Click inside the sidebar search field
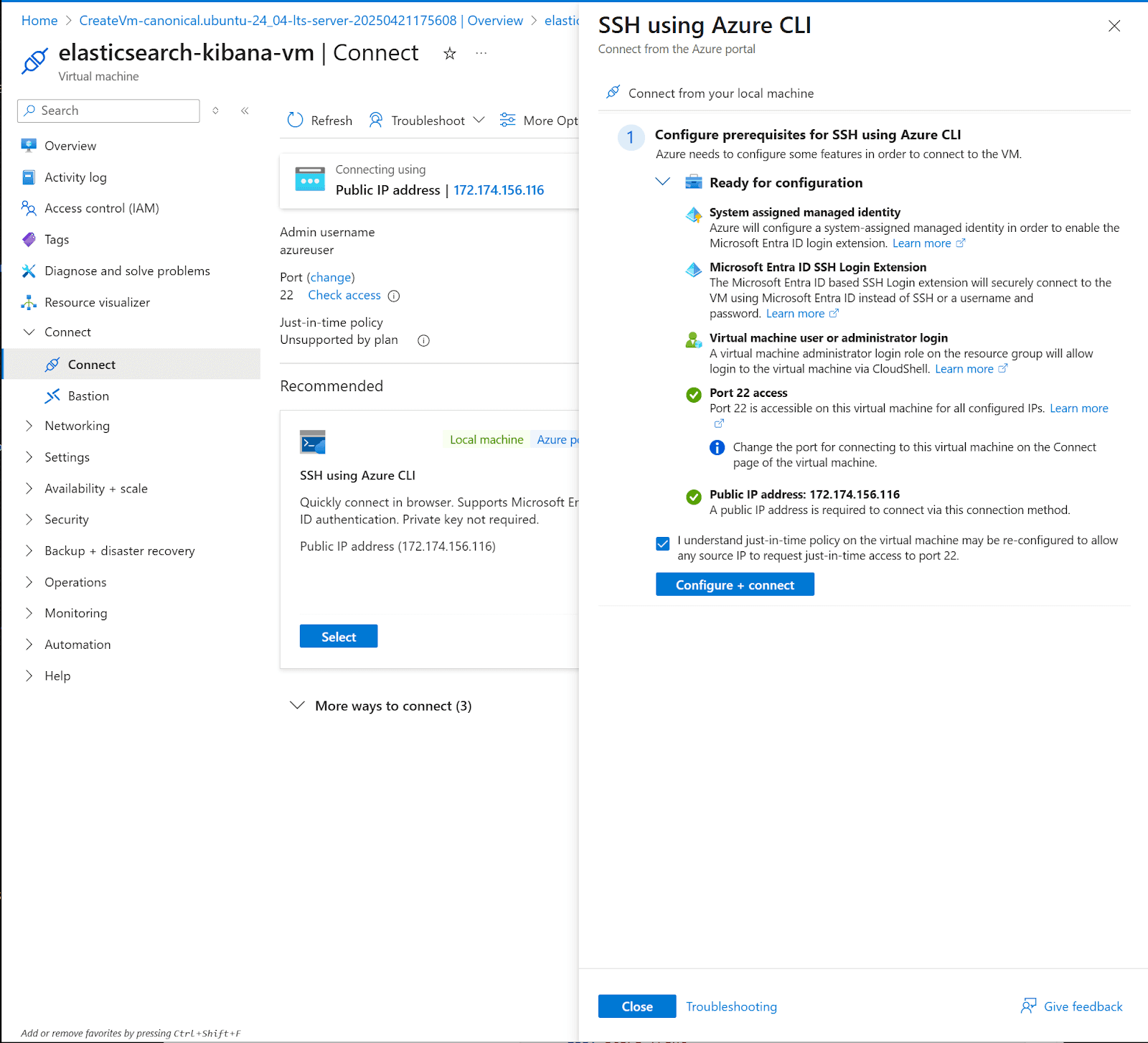The image size is (1148, 1043). coord(108,110)
